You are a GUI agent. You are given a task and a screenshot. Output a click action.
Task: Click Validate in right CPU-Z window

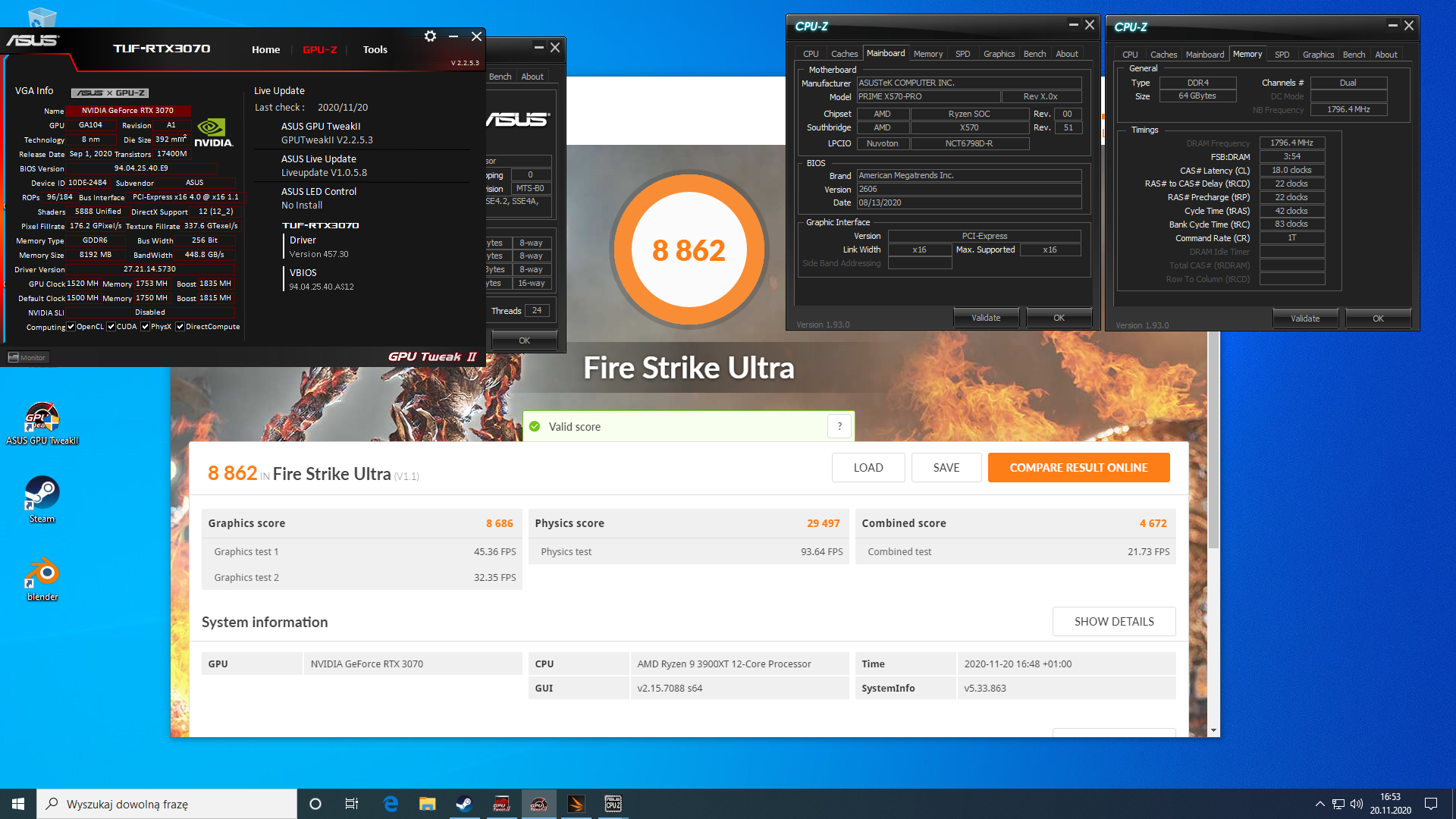(x=1305, y=318)
